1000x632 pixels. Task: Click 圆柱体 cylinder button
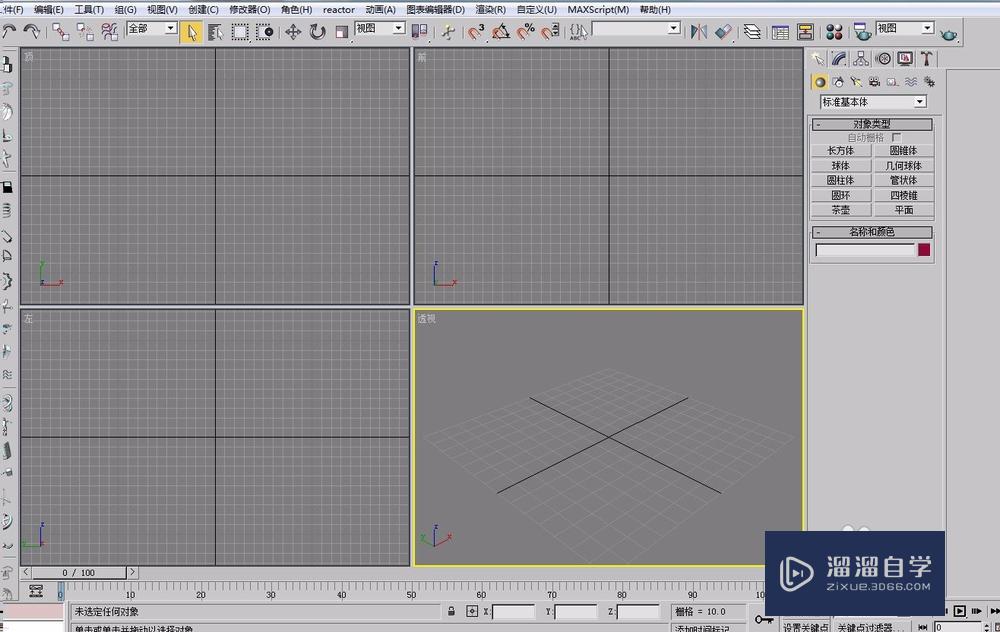841,180
